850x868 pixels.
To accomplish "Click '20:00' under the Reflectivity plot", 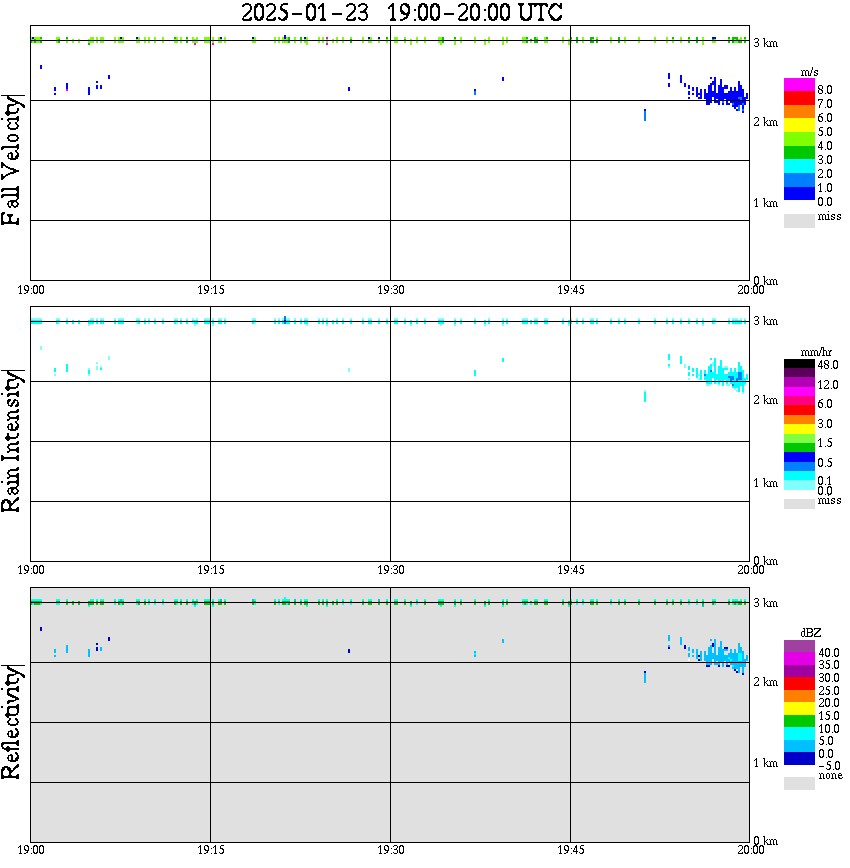I will [751, 850].
